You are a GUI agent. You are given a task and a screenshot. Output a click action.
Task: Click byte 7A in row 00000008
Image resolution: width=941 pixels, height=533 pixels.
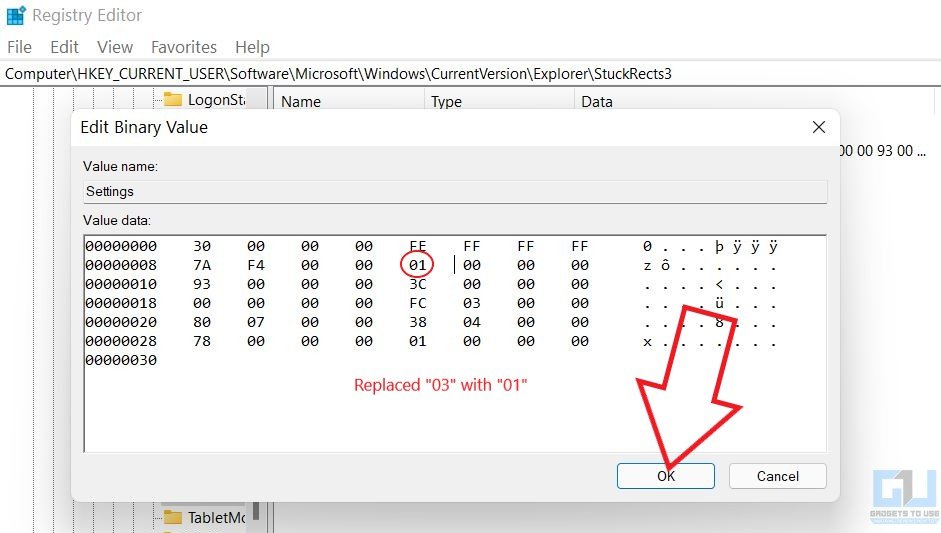202,265
